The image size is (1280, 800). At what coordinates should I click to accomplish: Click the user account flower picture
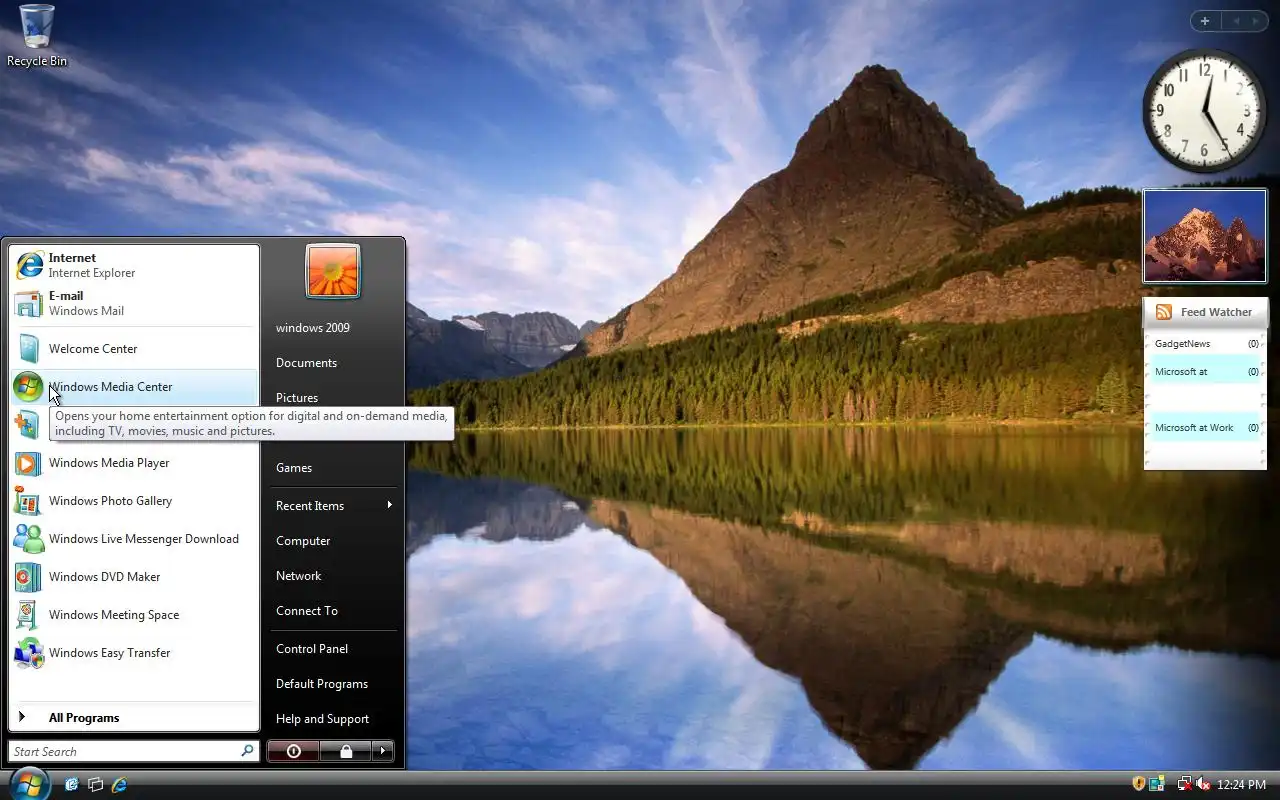coord(333,271)
